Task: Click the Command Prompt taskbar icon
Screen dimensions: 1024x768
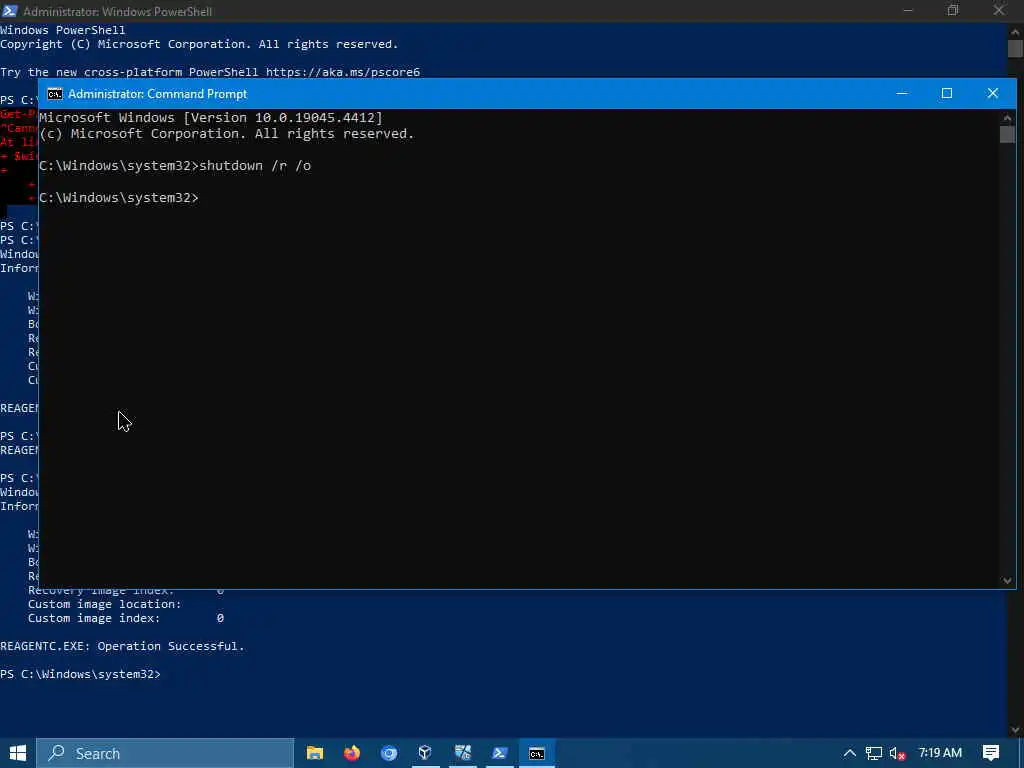Action: [537, 753]
